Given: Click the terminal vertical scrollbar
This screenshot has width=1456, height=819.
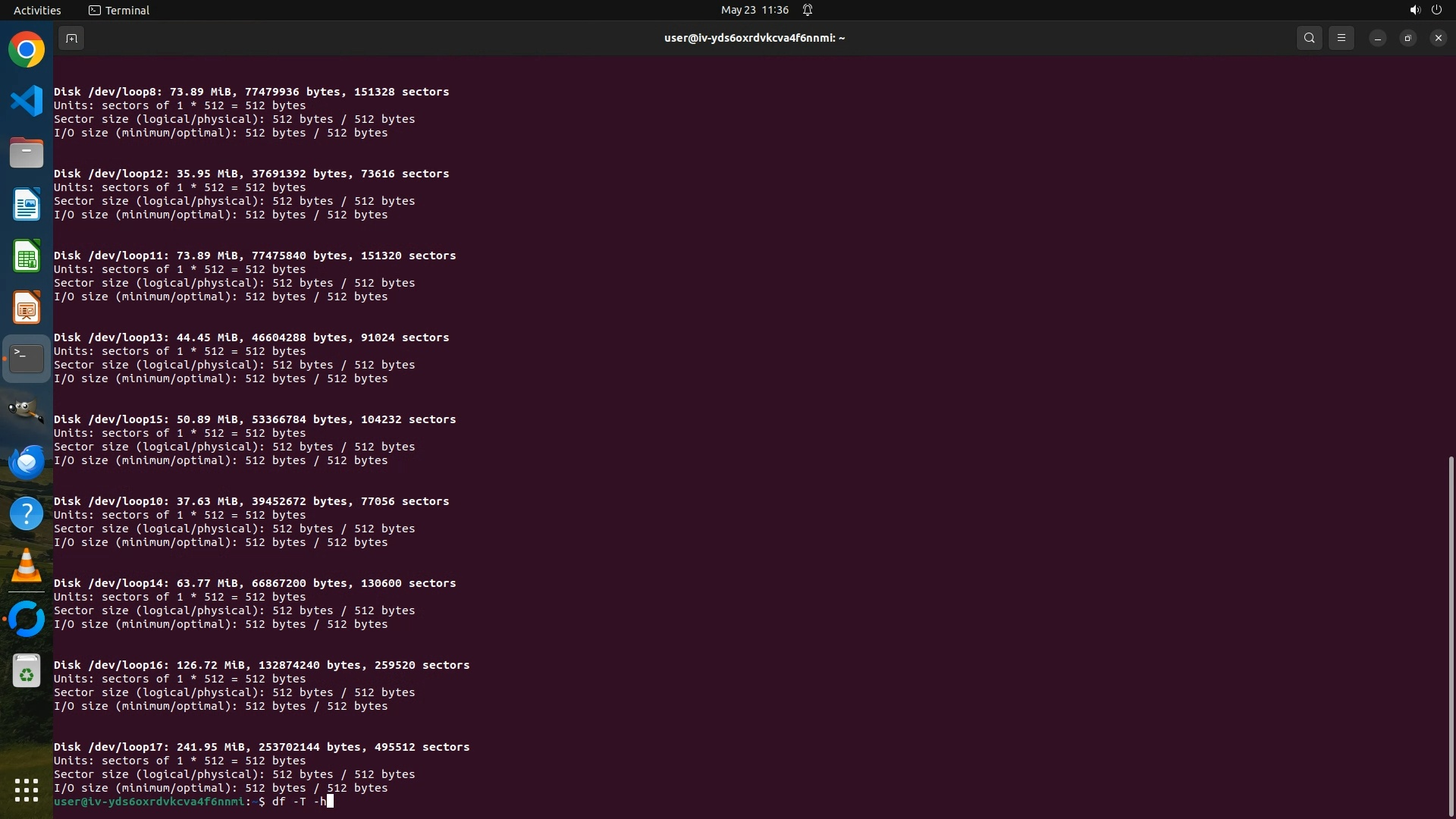Looking at the screenshot, I should [x=1451, y=635].
